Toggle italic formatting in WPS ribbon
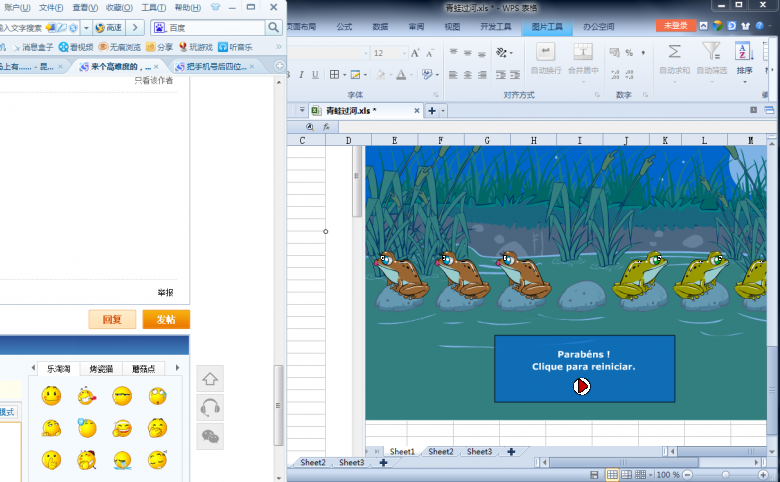780x482 pixels. point(300,74)
